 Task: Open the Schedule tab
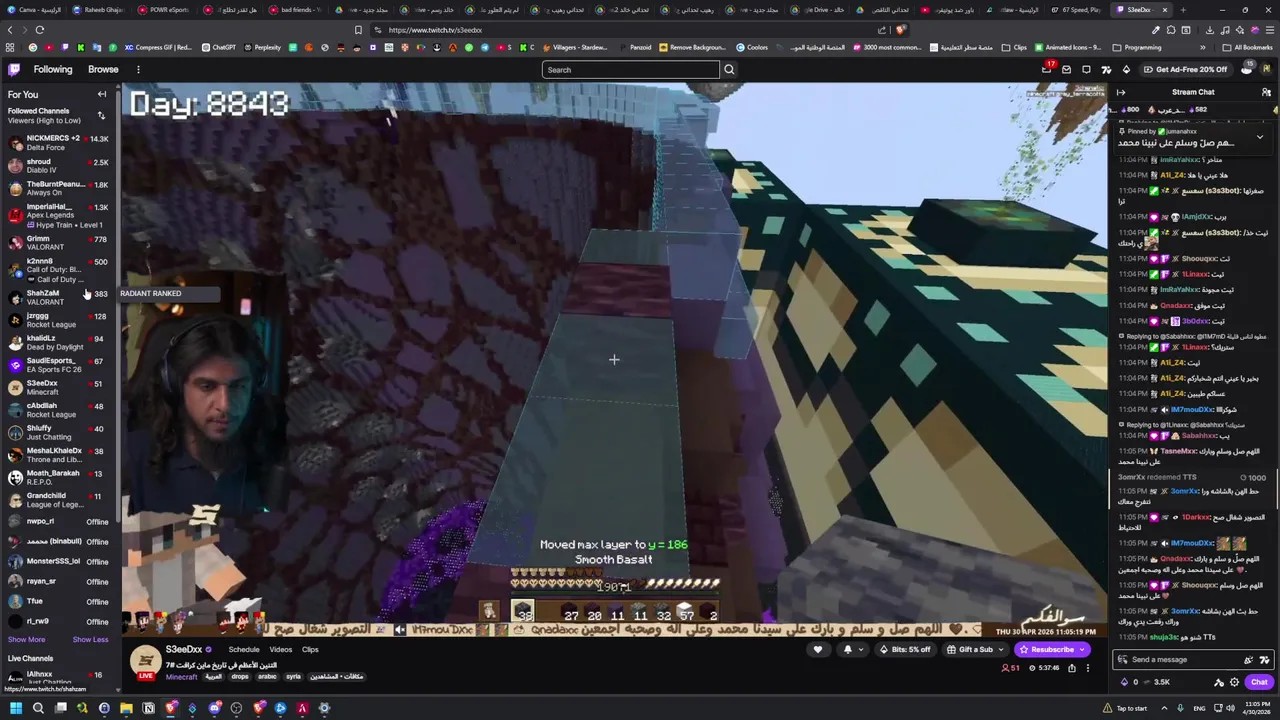[x=244, y=650]
